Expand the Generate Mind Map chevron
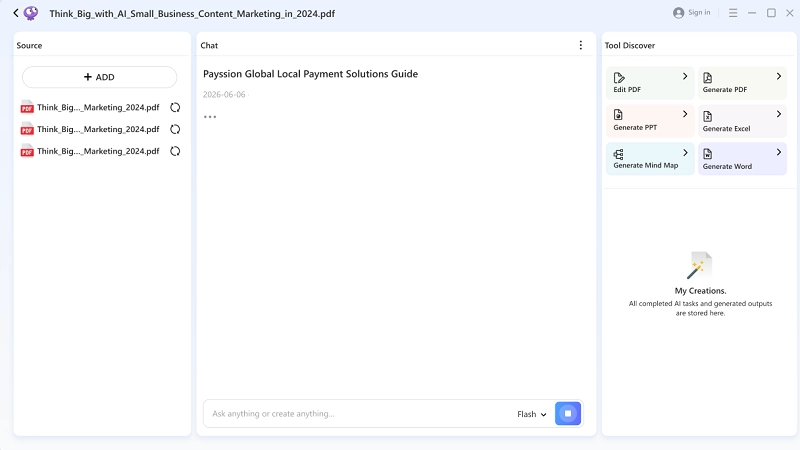The image size is (800, 450). (685, 153)
